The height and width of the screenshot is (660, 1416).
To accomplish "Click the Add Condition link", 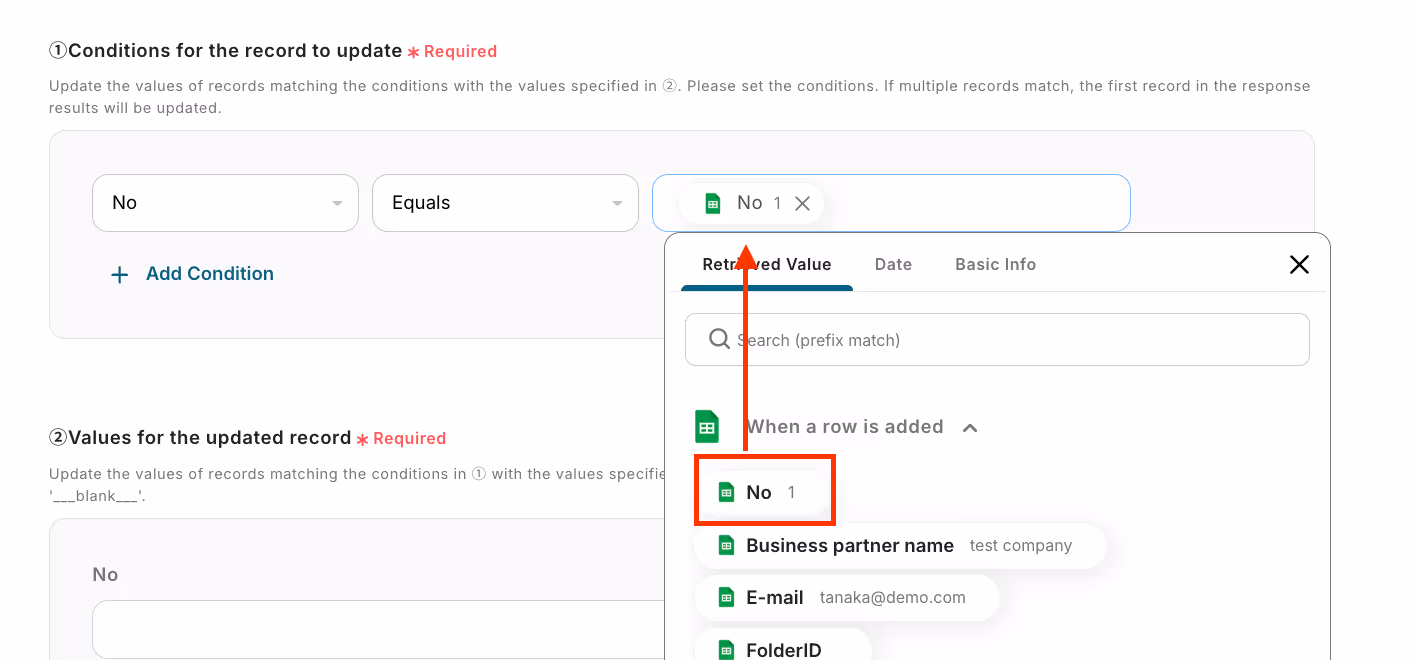I will point(210,274).
